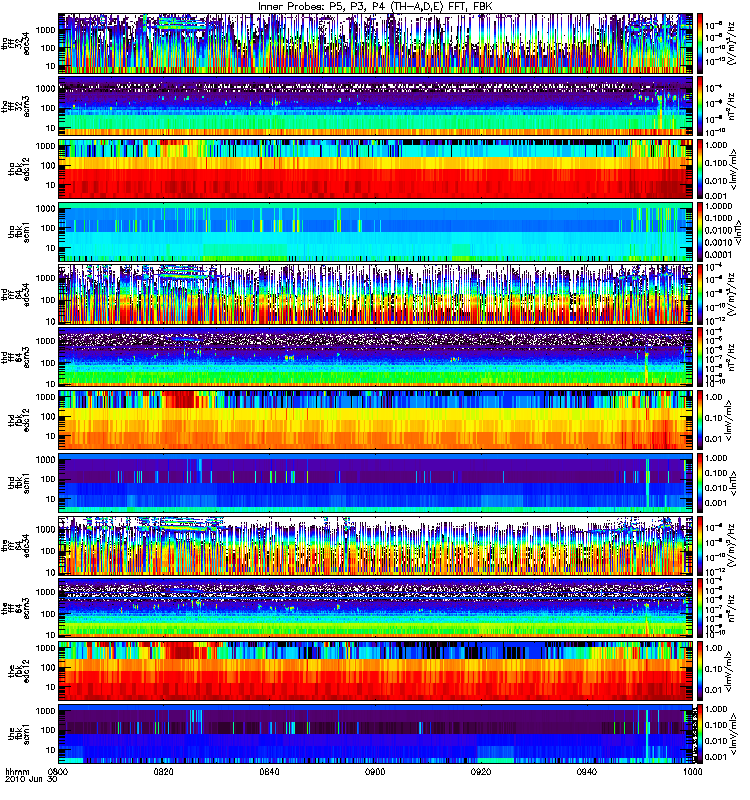The height and width of the screenshot is (800, 750).
Task: Click the 100 y-axis tick of thd fbk edc12 panel
Action: (x=47, y=416)
